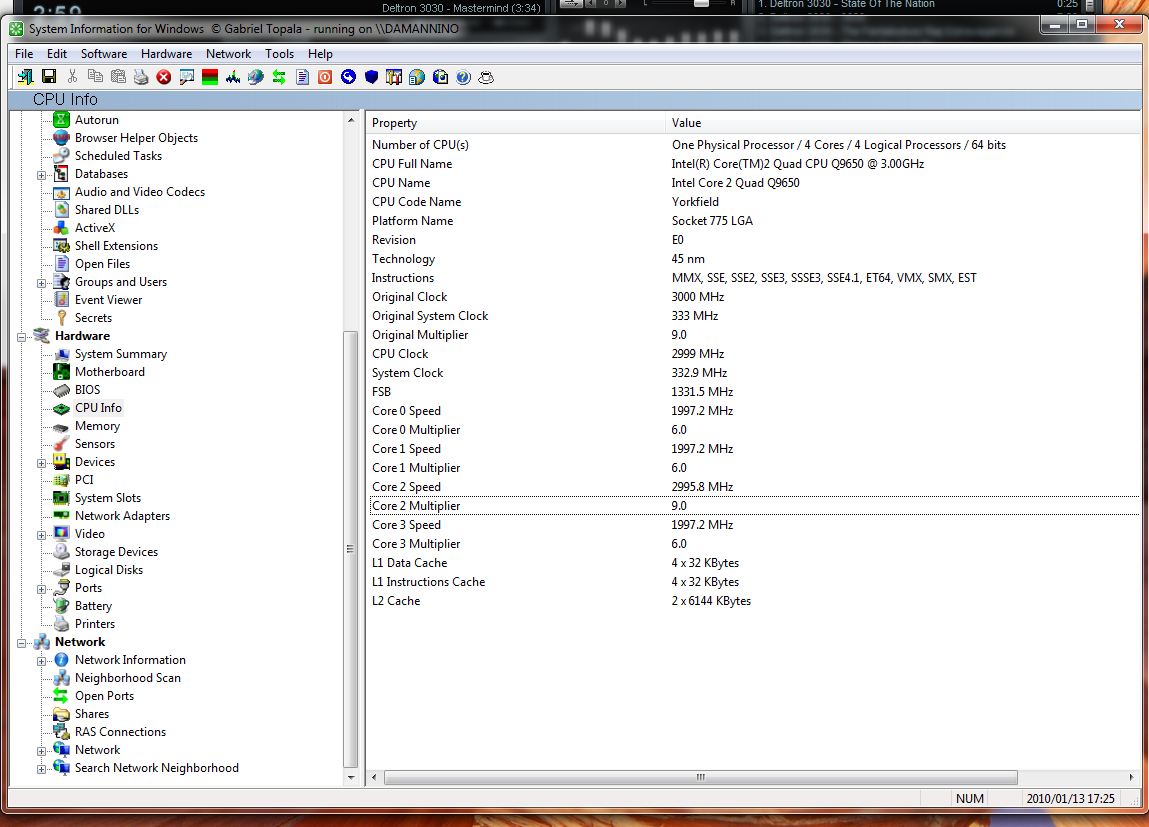Click the blue circular back arrow icon

[x=348, y=77]
